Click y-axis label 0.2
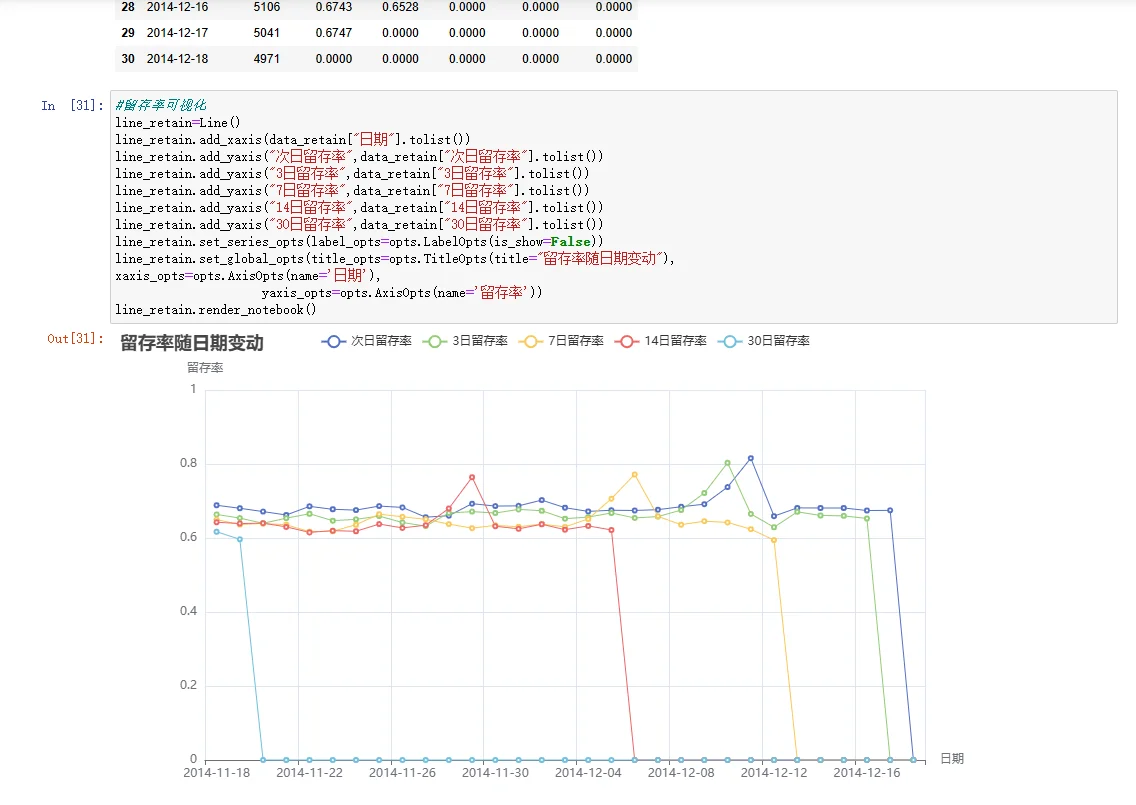The width and height of the screenshot is (1136, 805). pyautogui.click(x=188, y=685)
